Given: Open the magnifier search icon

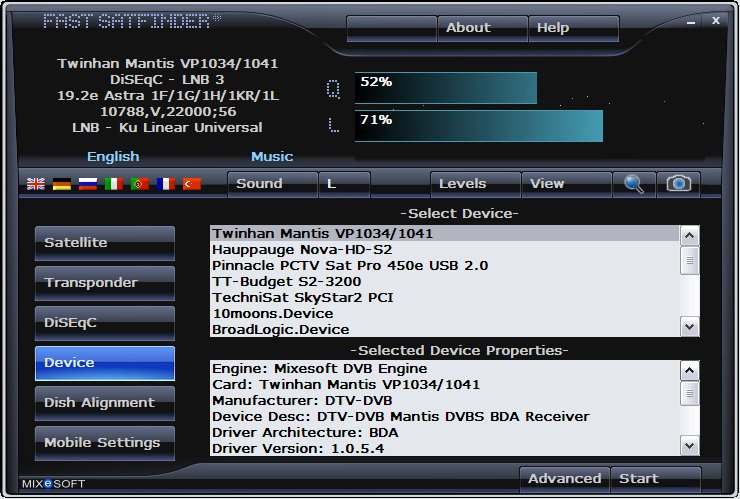Looking at the screenshot, I should coord(634,184).
